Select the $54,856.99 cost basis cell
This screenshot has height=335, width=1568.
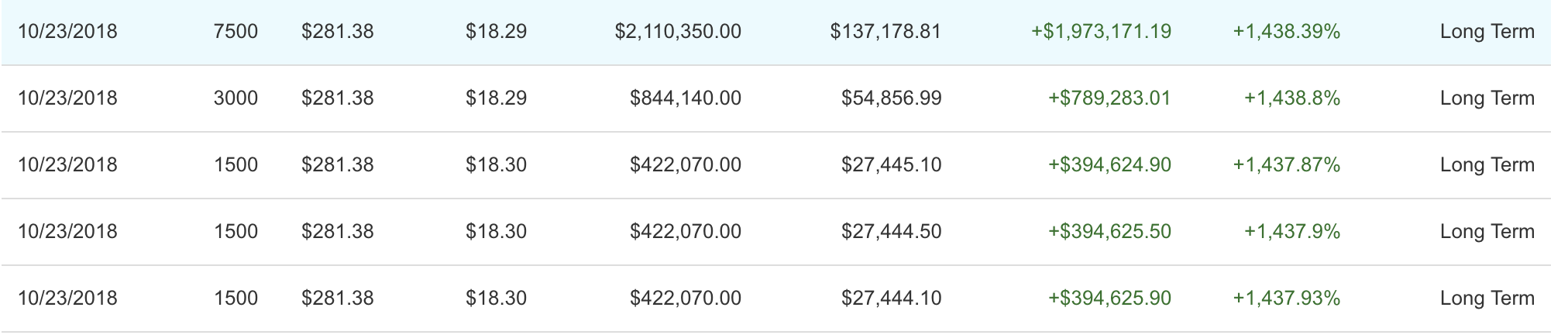pyautogui.click(x=892, y=98)
